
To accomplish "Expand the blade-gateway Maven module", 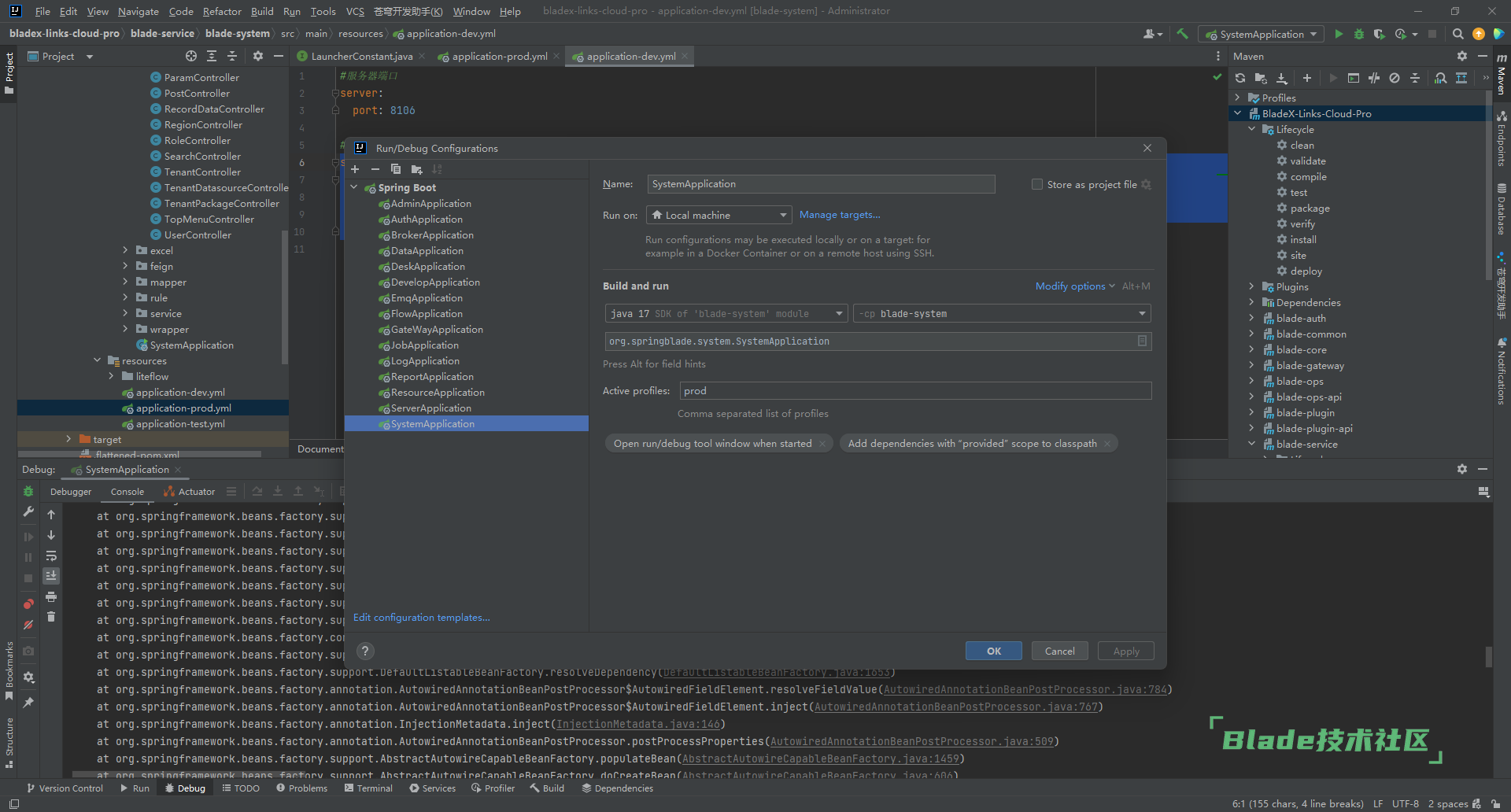I will coord(1251,365).
